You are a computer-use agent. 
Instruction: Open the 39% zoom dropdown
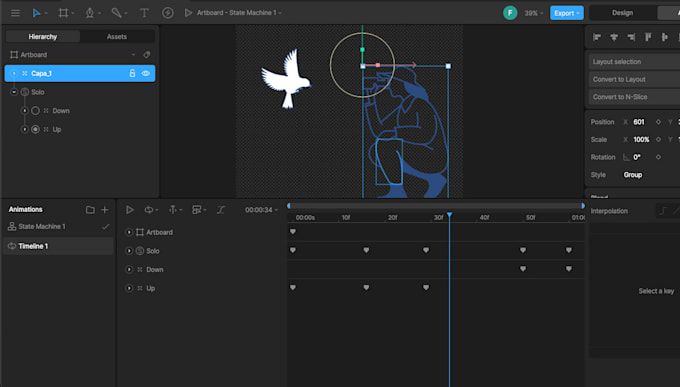(533, 13)
